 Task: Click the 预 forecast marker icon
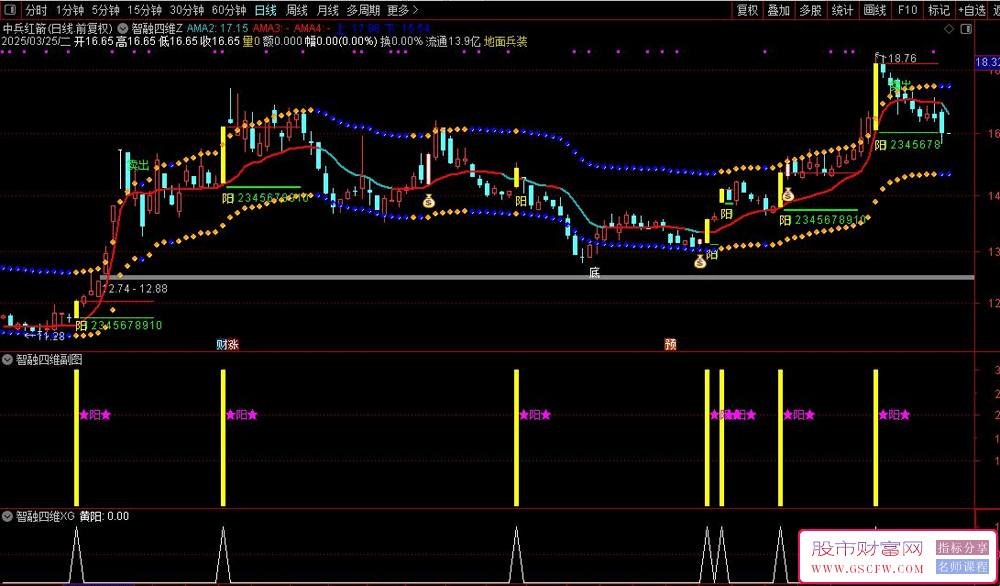pyautogui.click(x=670, y=344)
